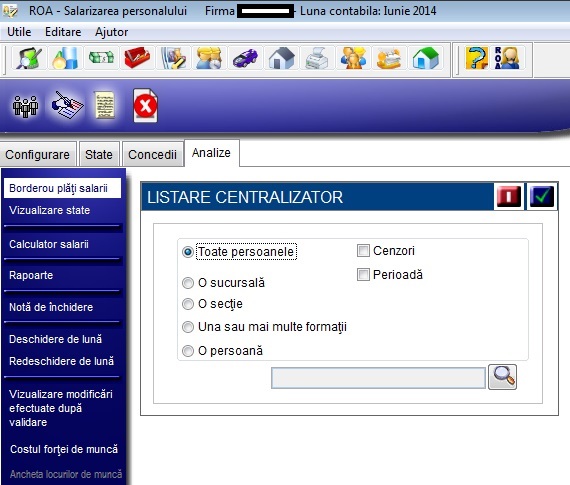Click the three people group icon

click(x=25, y=106)
